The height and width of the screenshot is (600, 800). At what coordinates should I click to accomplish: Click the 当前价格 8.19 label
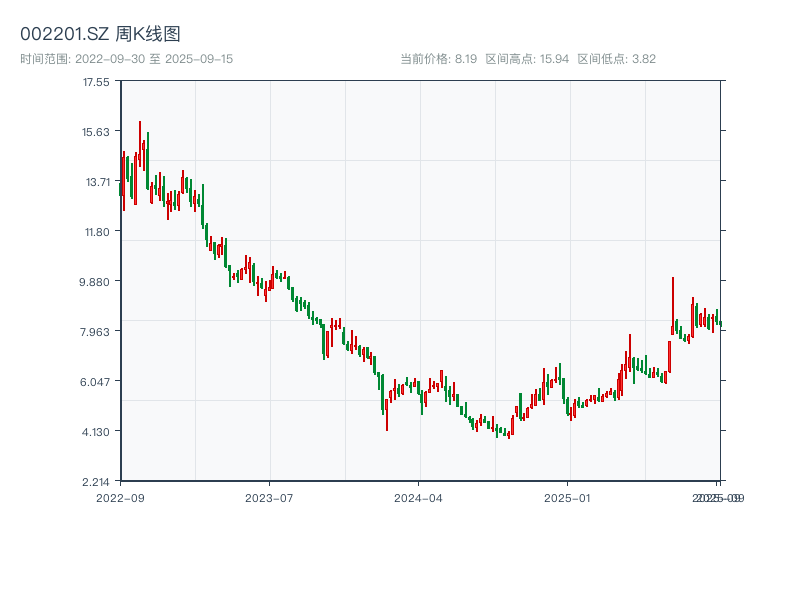438,59
